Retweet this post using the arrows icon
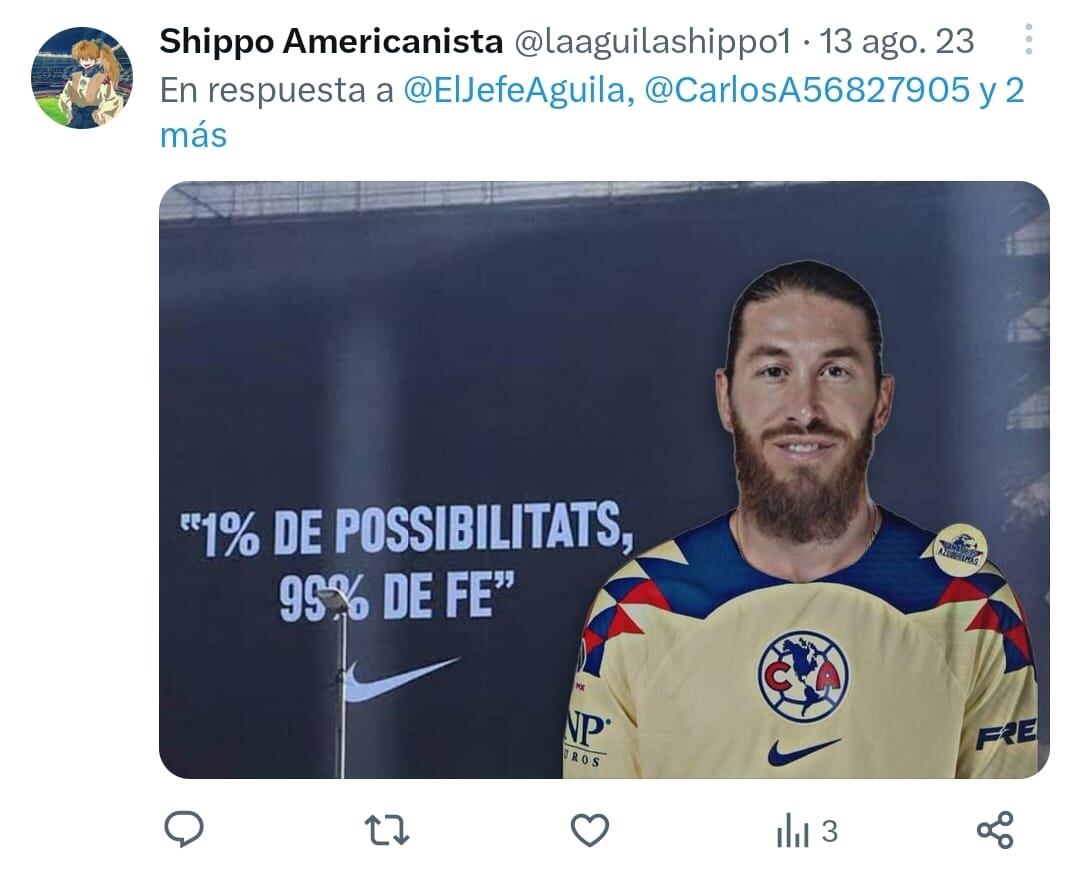 pos(386,830)
